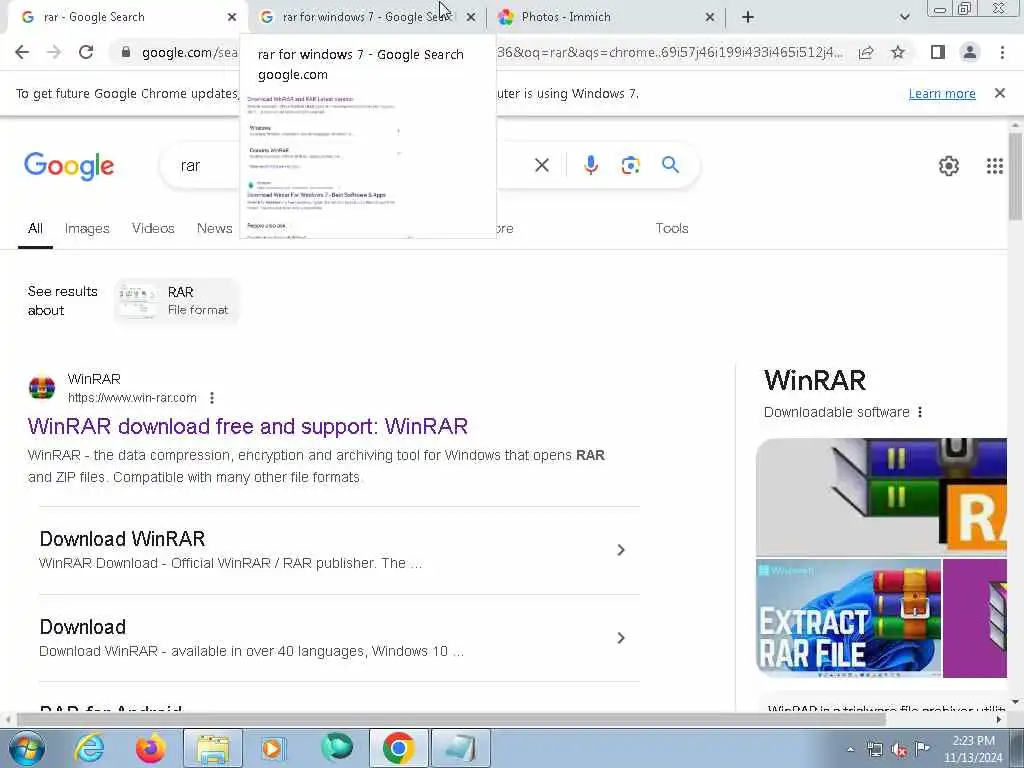Open options next to Downloadable software
1024x768 pixels.
[920, 412]
